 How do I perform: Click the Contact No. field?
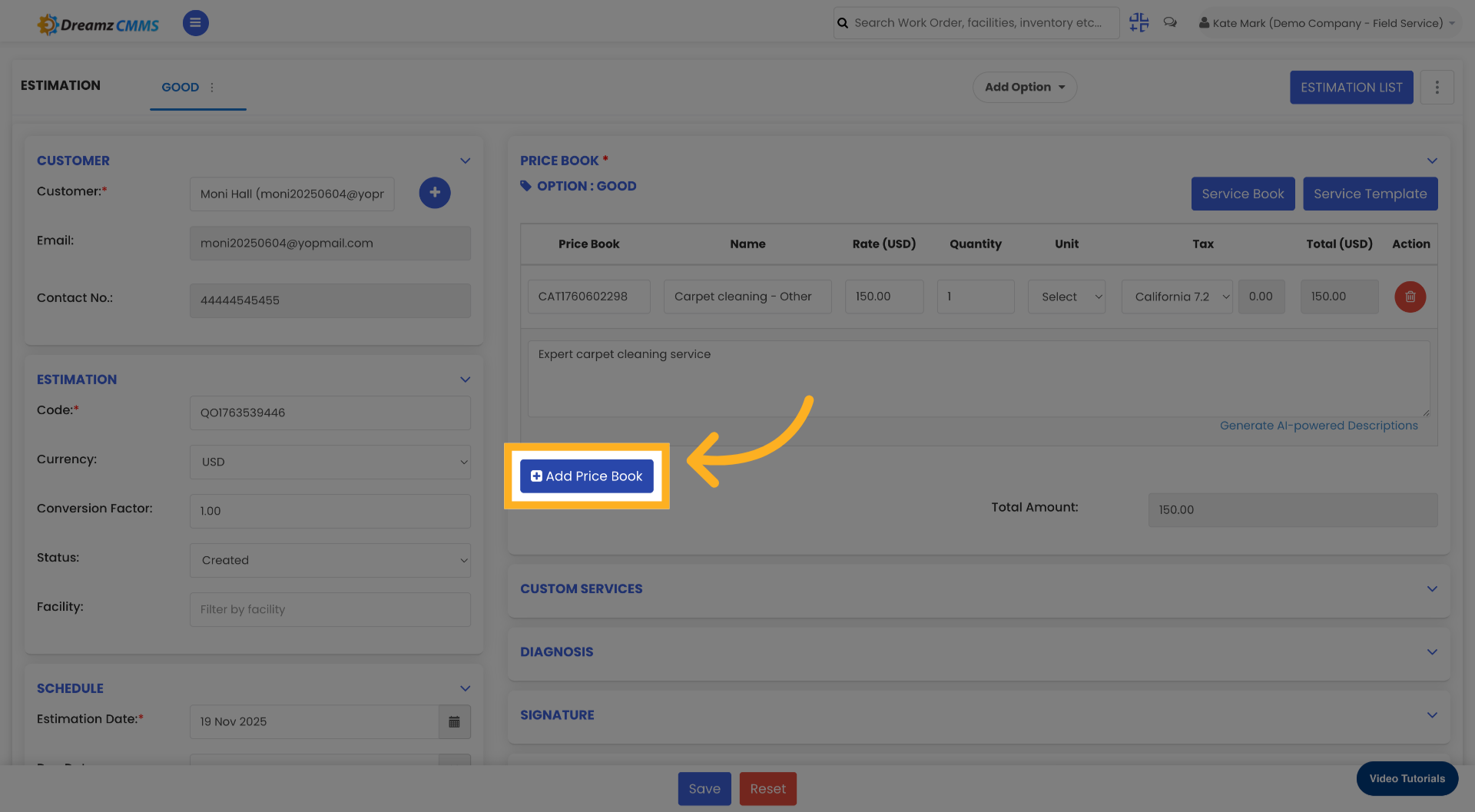(330, 300)
